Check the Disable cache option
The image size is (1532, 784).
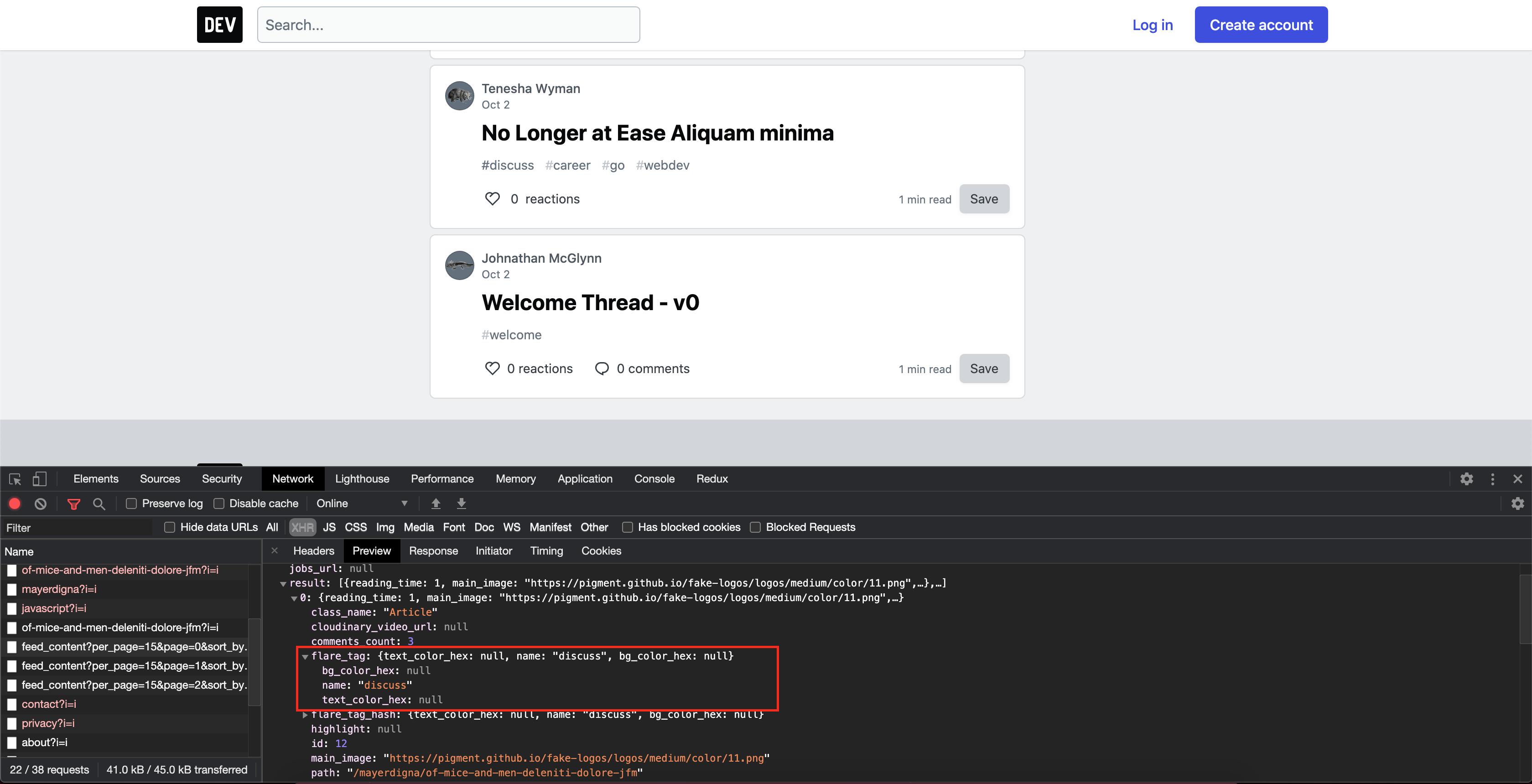coord(219,504)
